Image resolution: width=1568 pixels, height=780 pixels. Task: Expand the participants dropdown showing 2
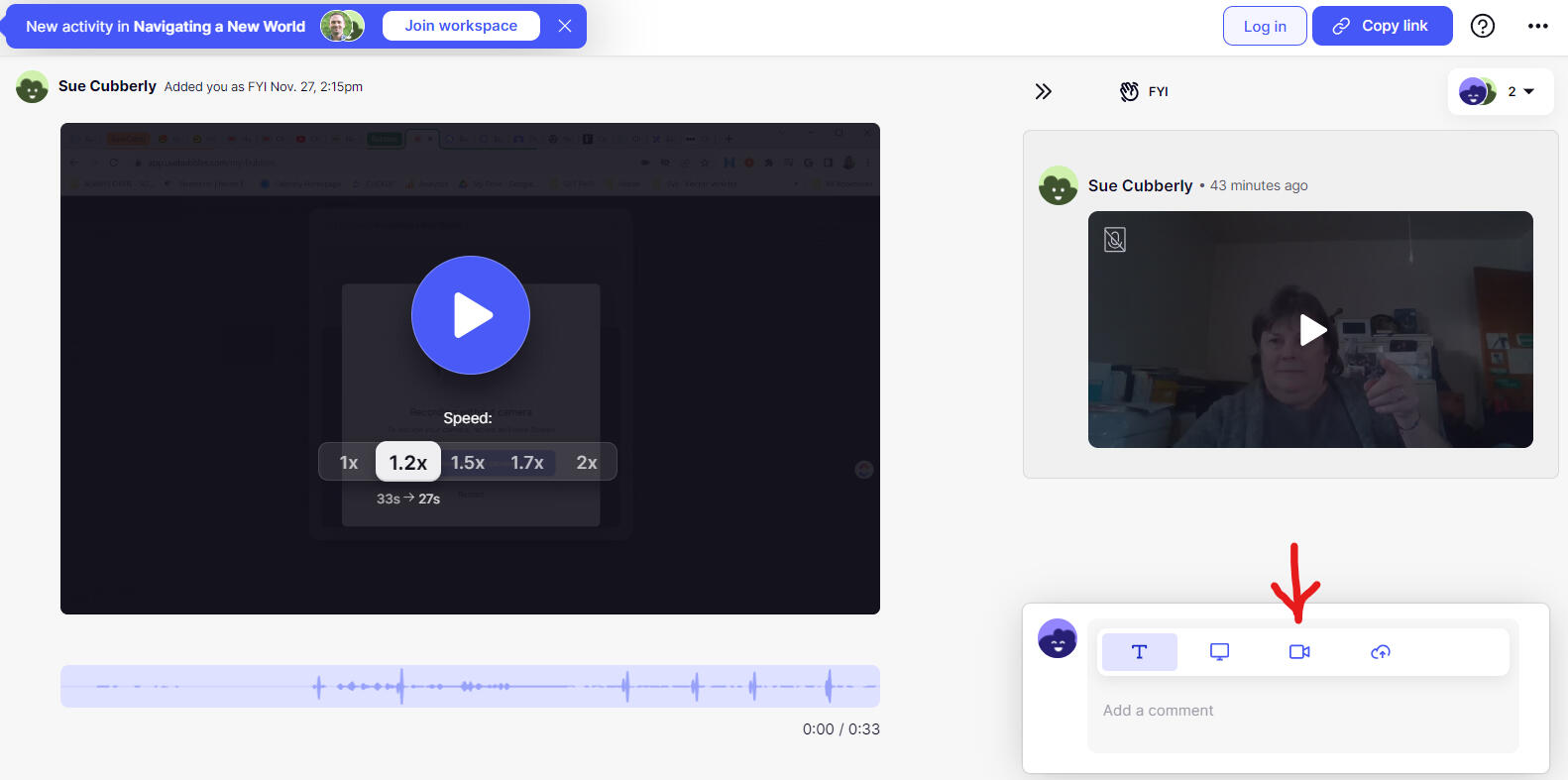point(1500,92)
